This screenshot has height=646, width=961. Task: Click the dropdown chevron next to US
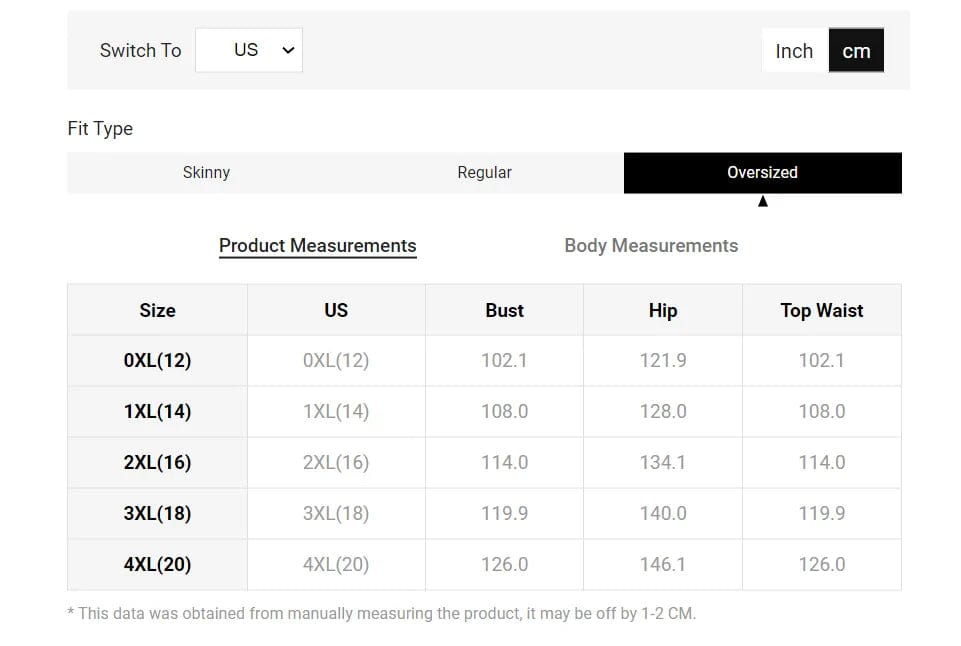tap(288, 50)
